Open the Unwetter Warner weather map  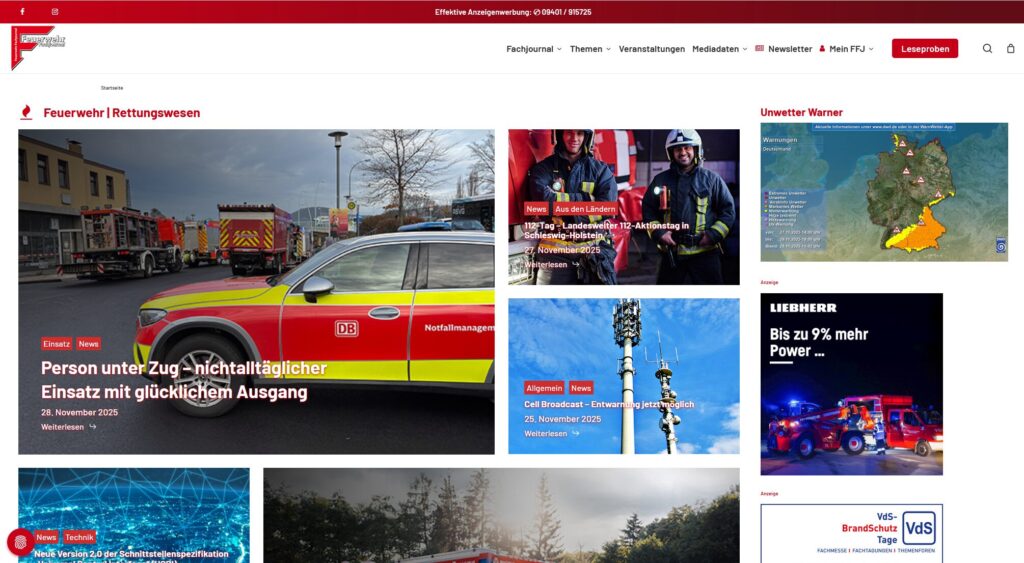point(883,192)
